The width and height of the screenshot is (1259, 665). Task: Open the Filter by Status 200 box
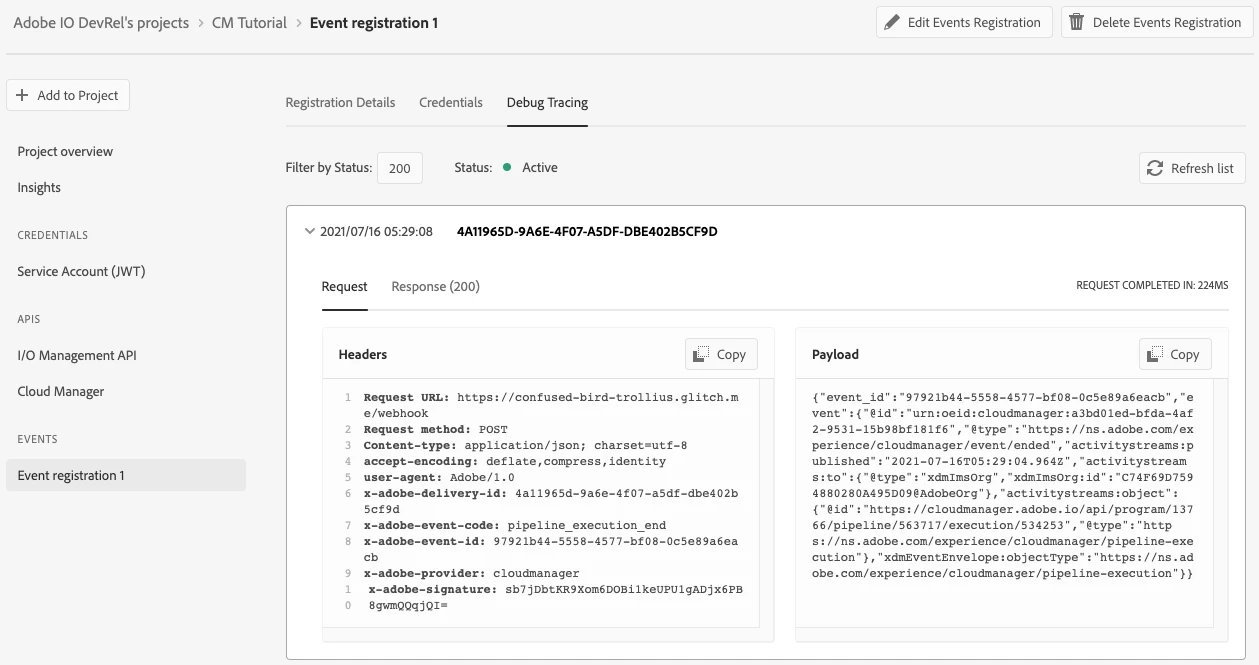[400, 168]
